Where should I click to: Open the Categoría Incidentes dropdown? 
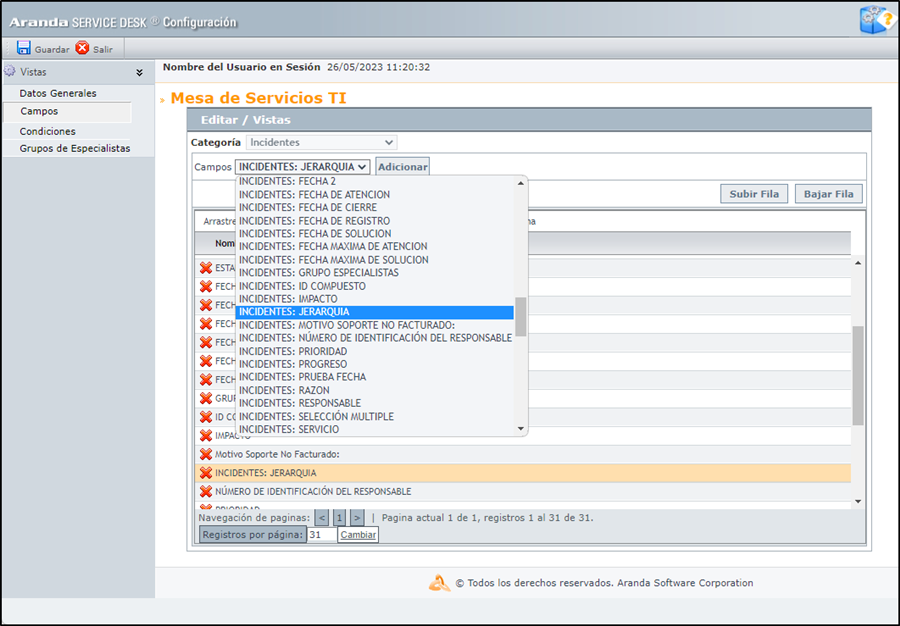[321, 142]
